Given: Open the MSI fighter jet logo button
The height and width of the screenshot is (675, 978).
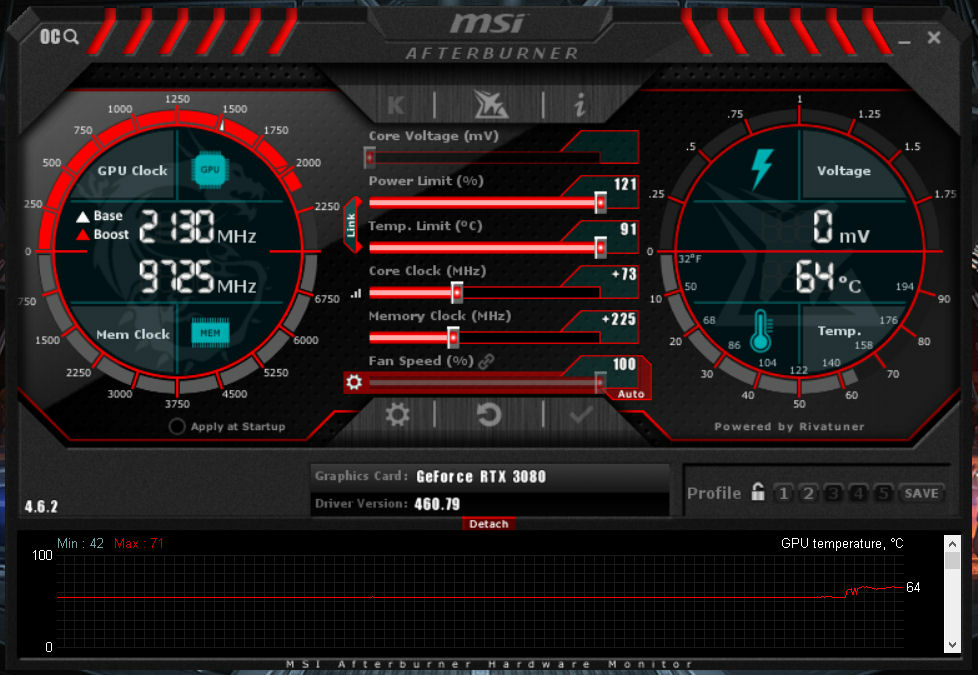Looking at the screenshot, I should click(x=491, y=104).
